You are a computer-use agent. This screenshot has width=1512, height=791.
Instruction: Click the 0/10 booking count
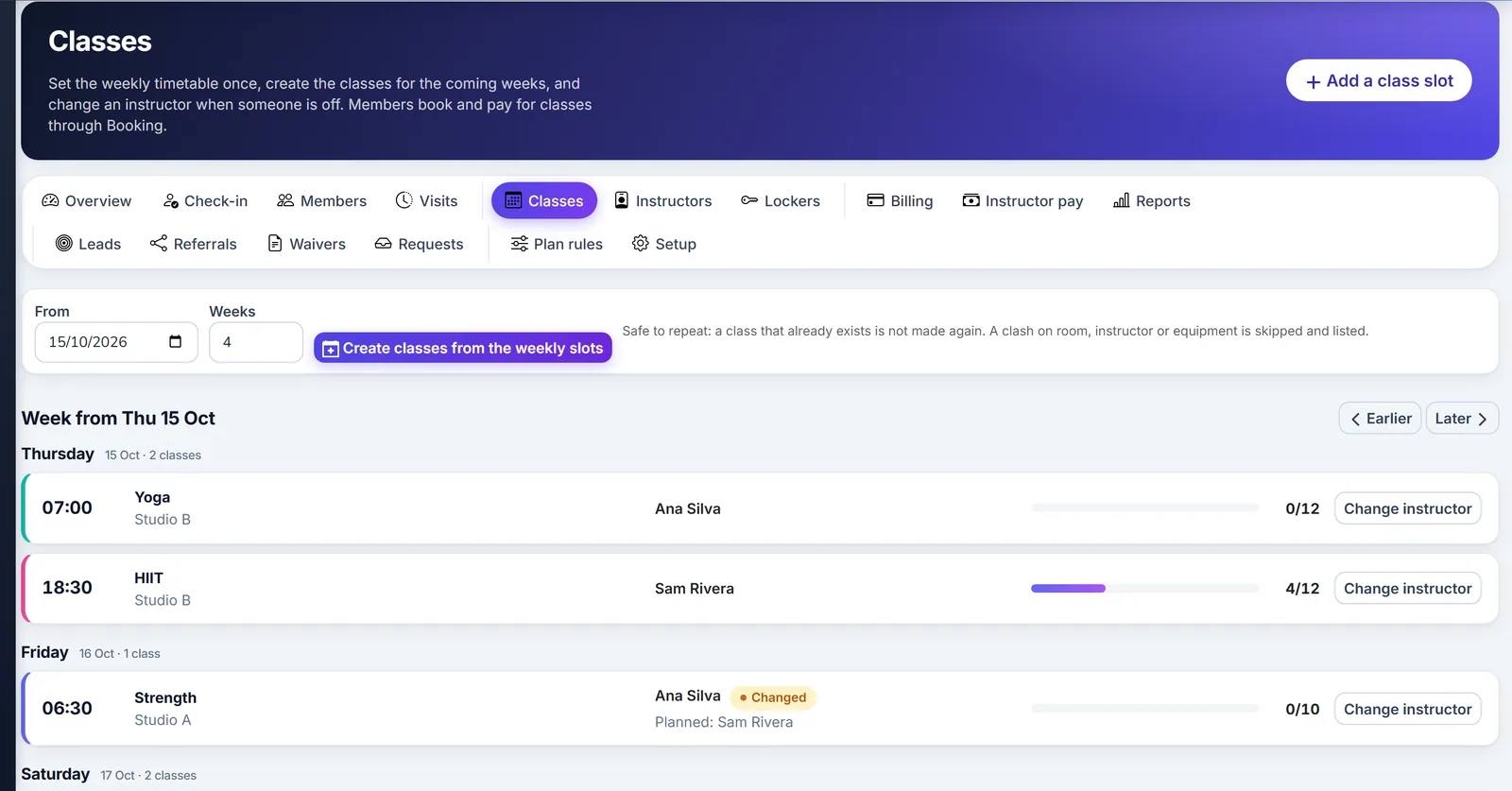(x=1302, y=709)
